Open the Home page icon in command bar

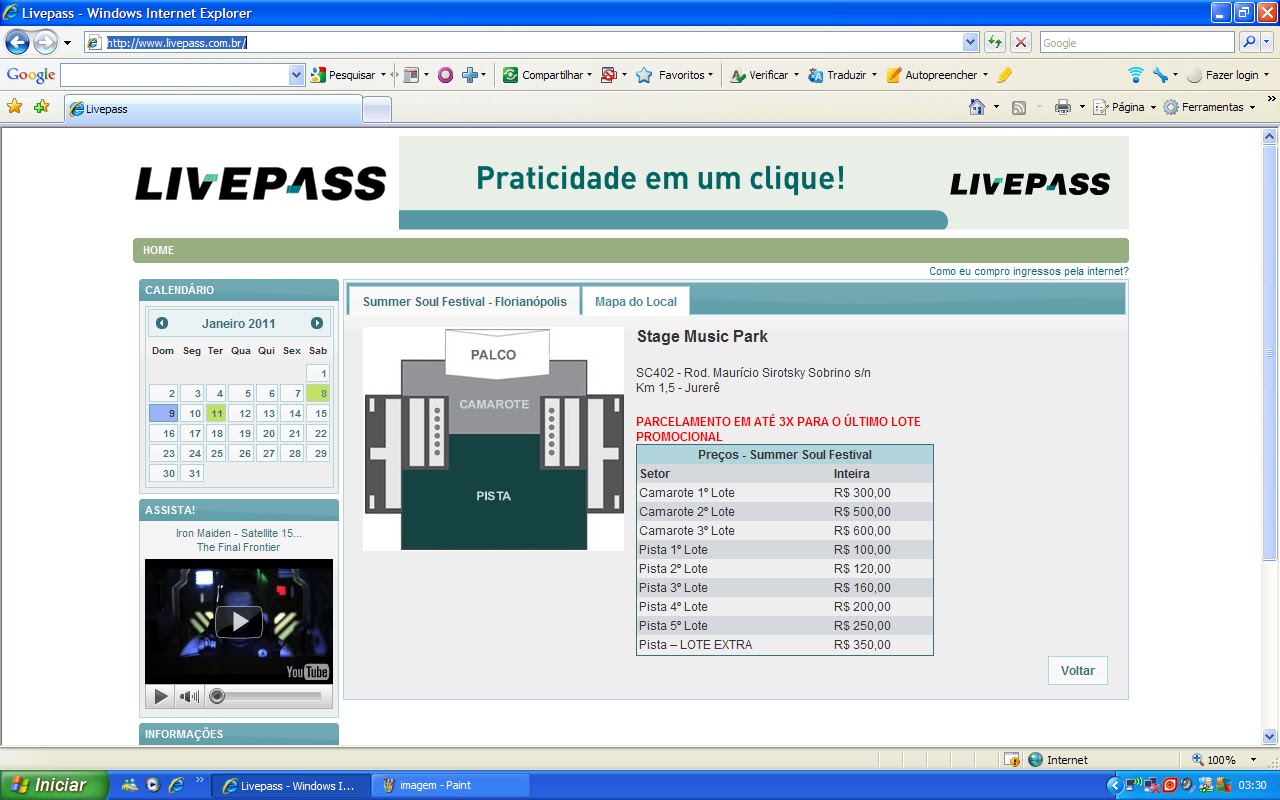pyautogui.click(x=977, y=107)
